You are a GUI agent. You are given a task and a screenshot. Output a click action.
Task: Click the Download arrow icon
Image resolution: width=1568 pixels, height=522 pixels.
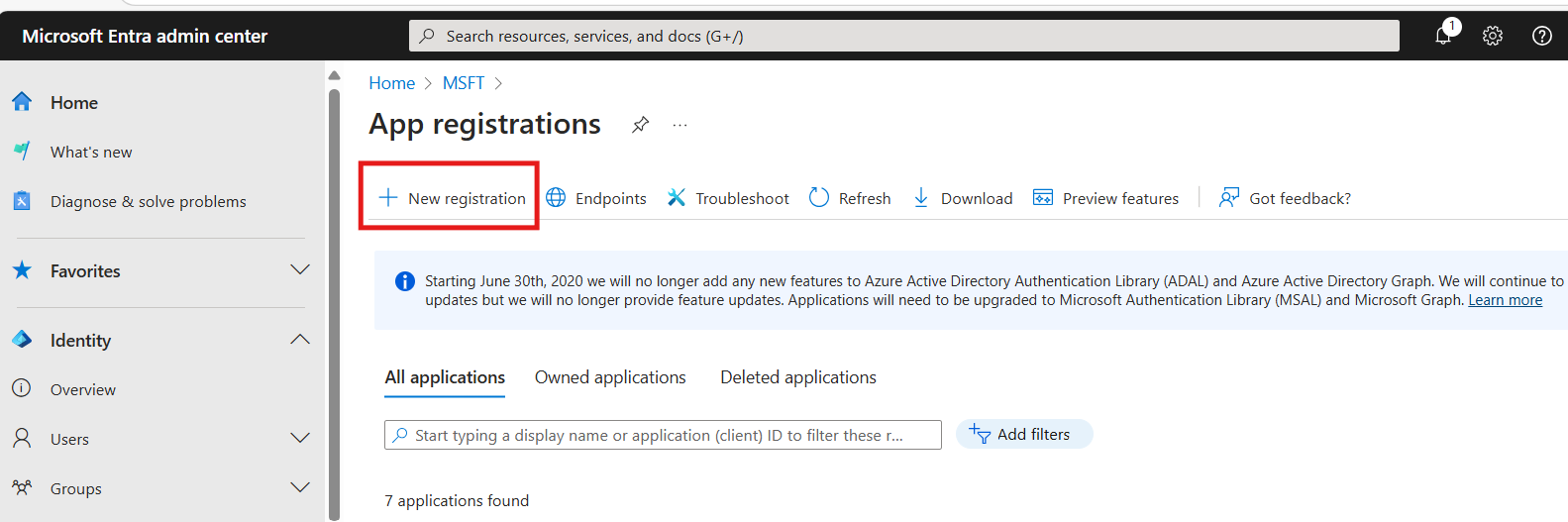[x=921, y=198]
